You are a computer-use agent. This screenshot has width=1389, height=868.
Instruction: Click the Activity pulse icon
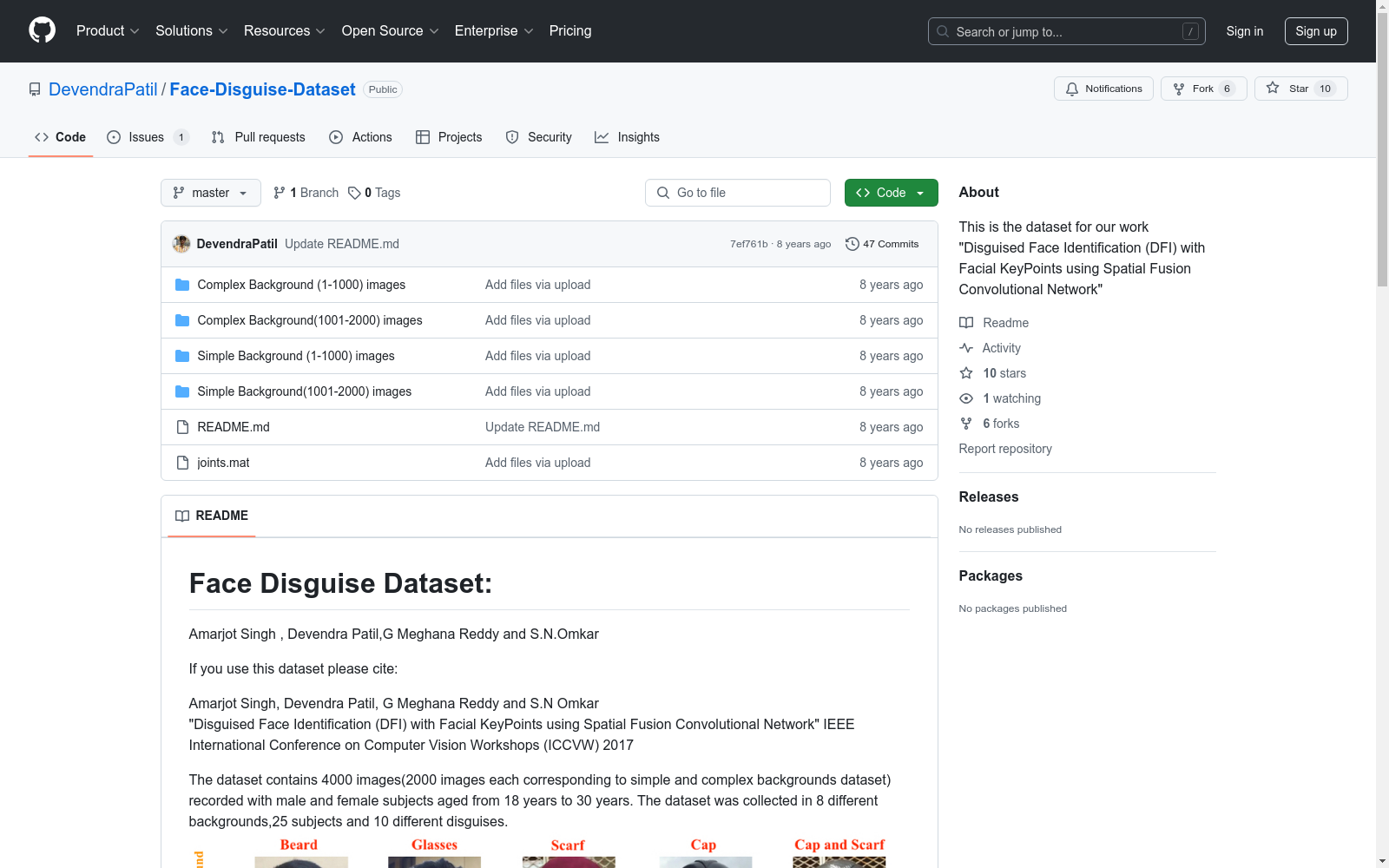[x=966, y=348]
